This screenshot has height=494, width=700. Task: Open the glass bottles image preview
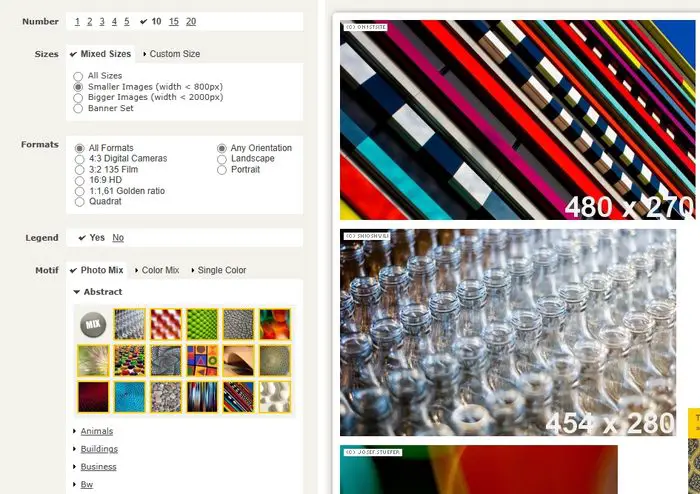[x=508, y=332]
